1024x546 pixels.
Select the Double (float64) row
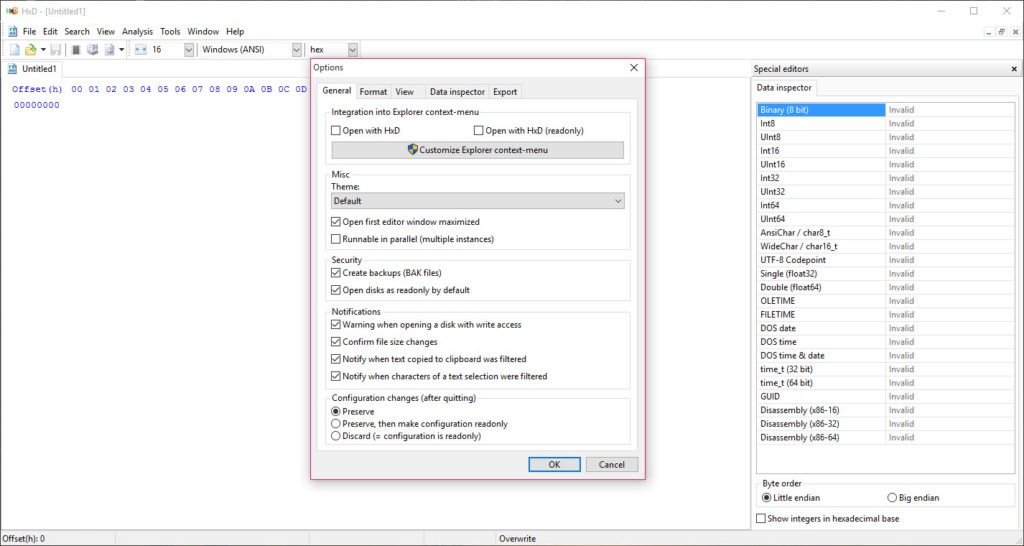(x=886, y=287)
